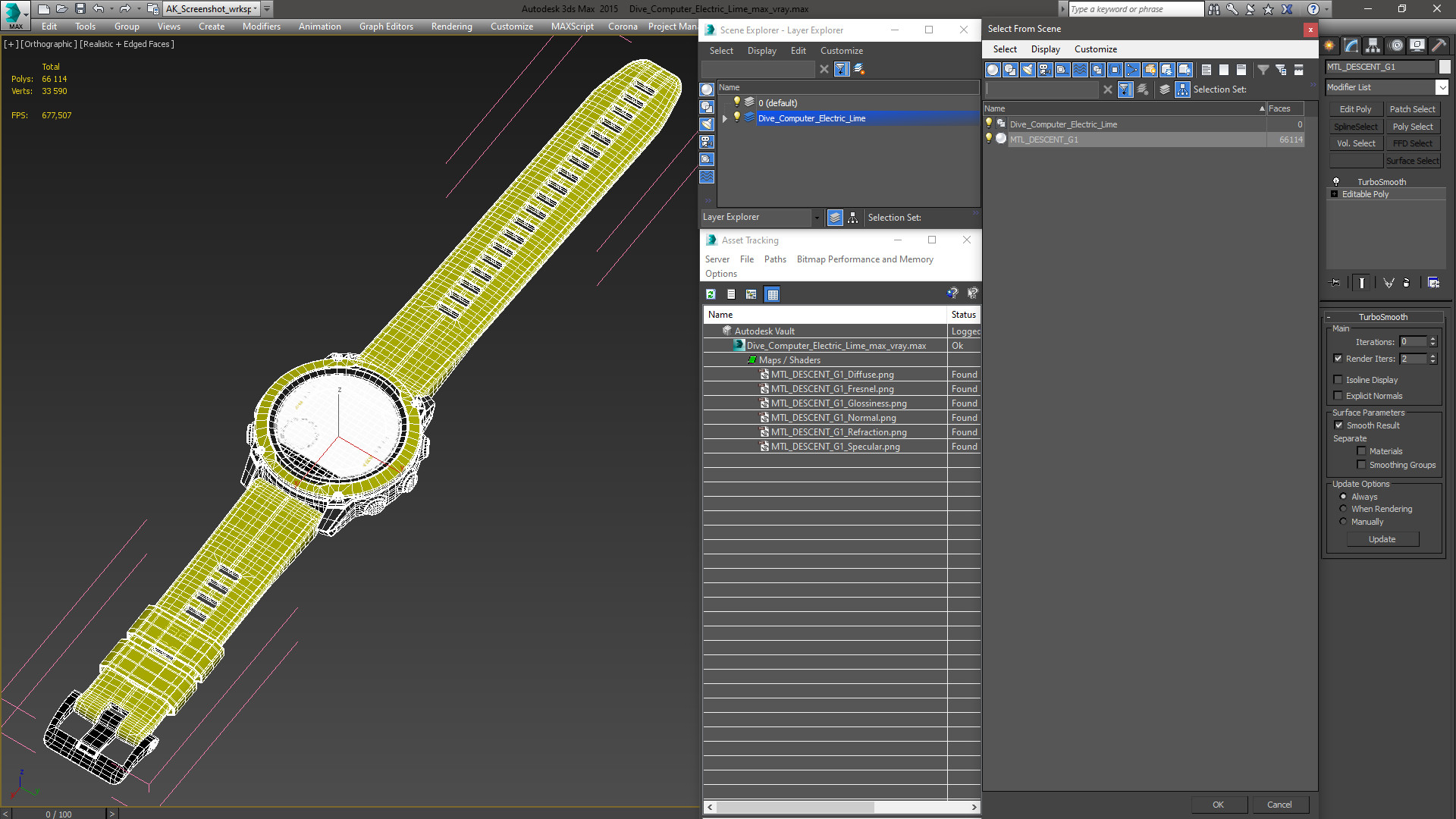Click Sort by Hierarchy icon in Layer Explorer footer
The height and width of the screenshot is (819, 1456).
[853, 218]
